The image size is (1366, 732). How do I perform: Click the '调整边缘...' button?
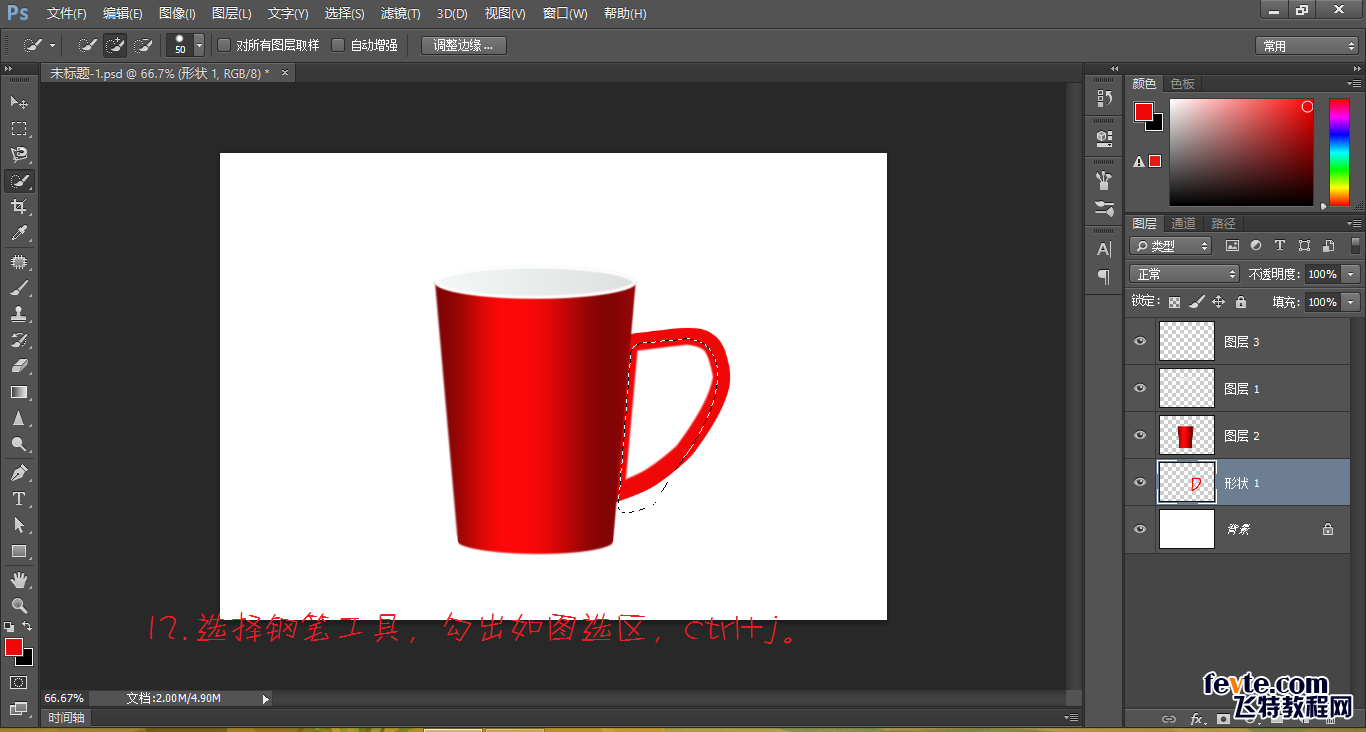pyautogui.click(x=464, y=45)
